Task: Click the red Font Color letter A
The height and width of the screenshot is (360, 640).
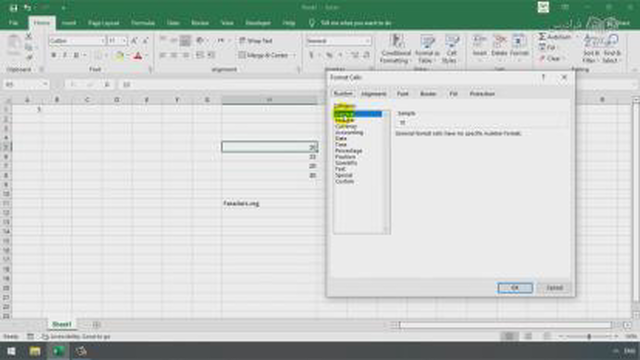Action: click(x=138, y=56)
